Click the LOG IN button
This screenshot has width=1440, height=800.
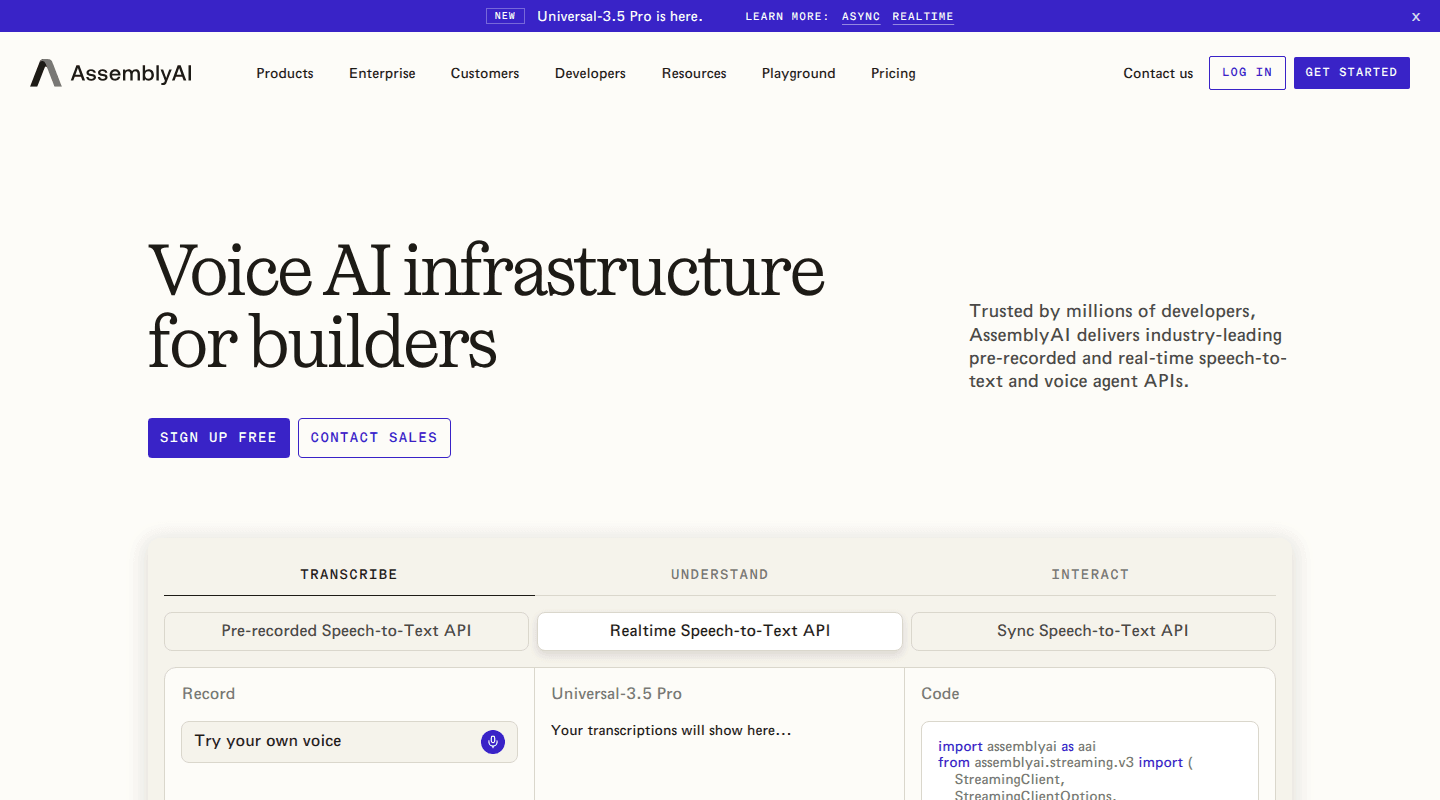point(1247,73)
